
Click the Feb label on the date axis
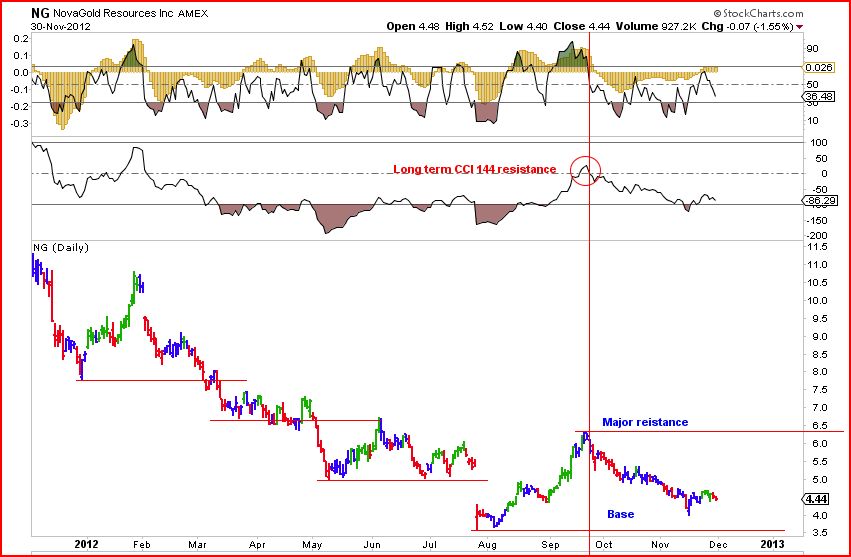pos(142,544)
